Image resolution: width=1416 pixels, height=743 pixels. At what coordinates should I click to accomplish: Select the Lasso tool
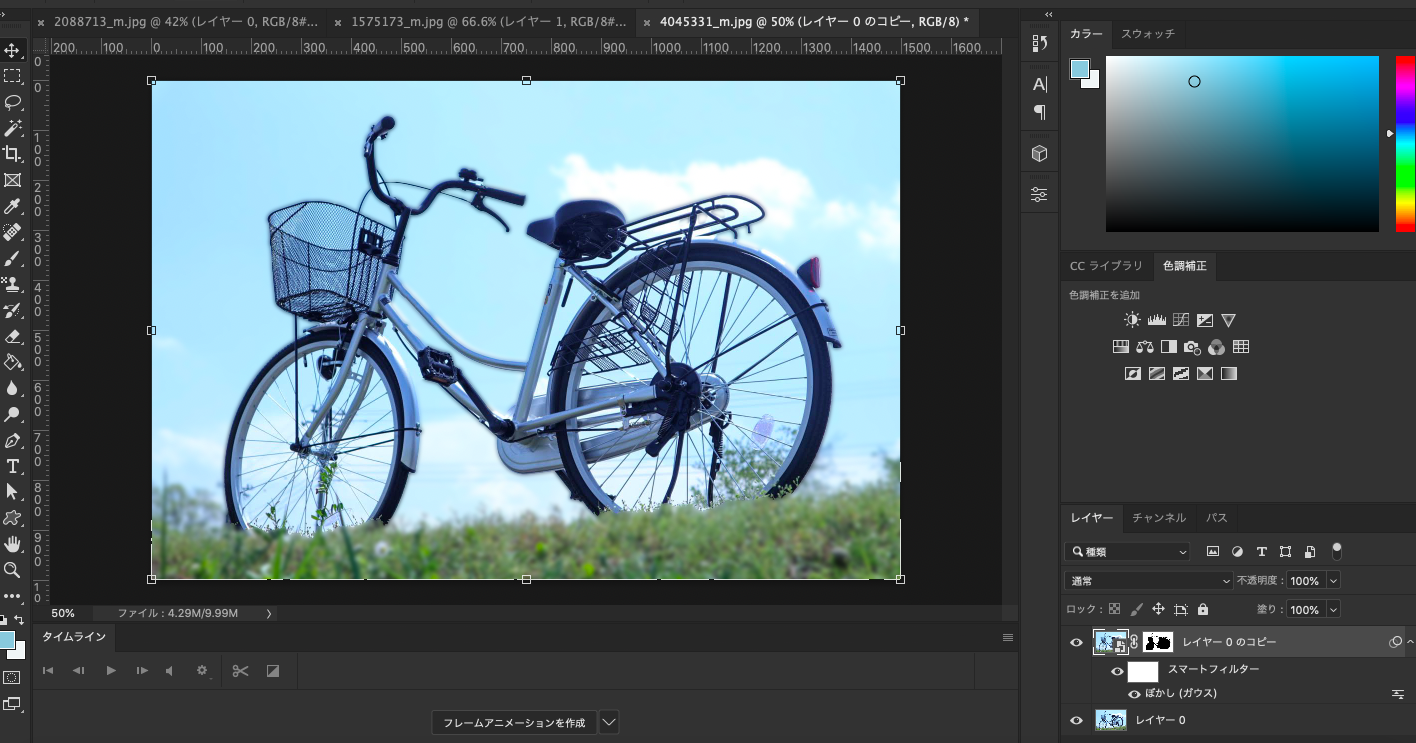click(x=12, y=102)
